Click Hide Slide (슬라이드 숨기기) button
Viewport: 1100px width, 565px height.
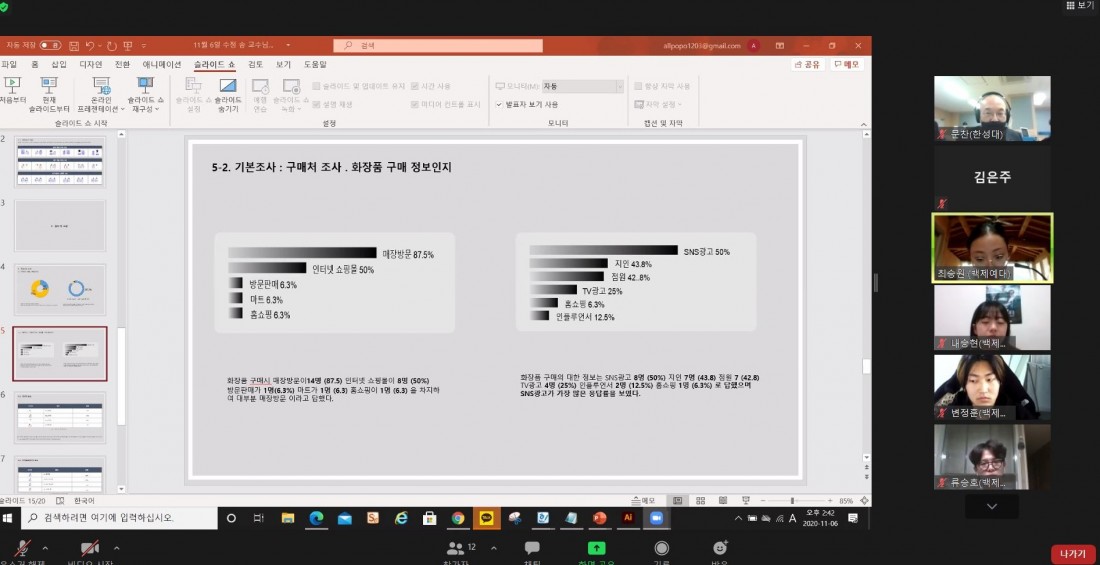[228, 94]
